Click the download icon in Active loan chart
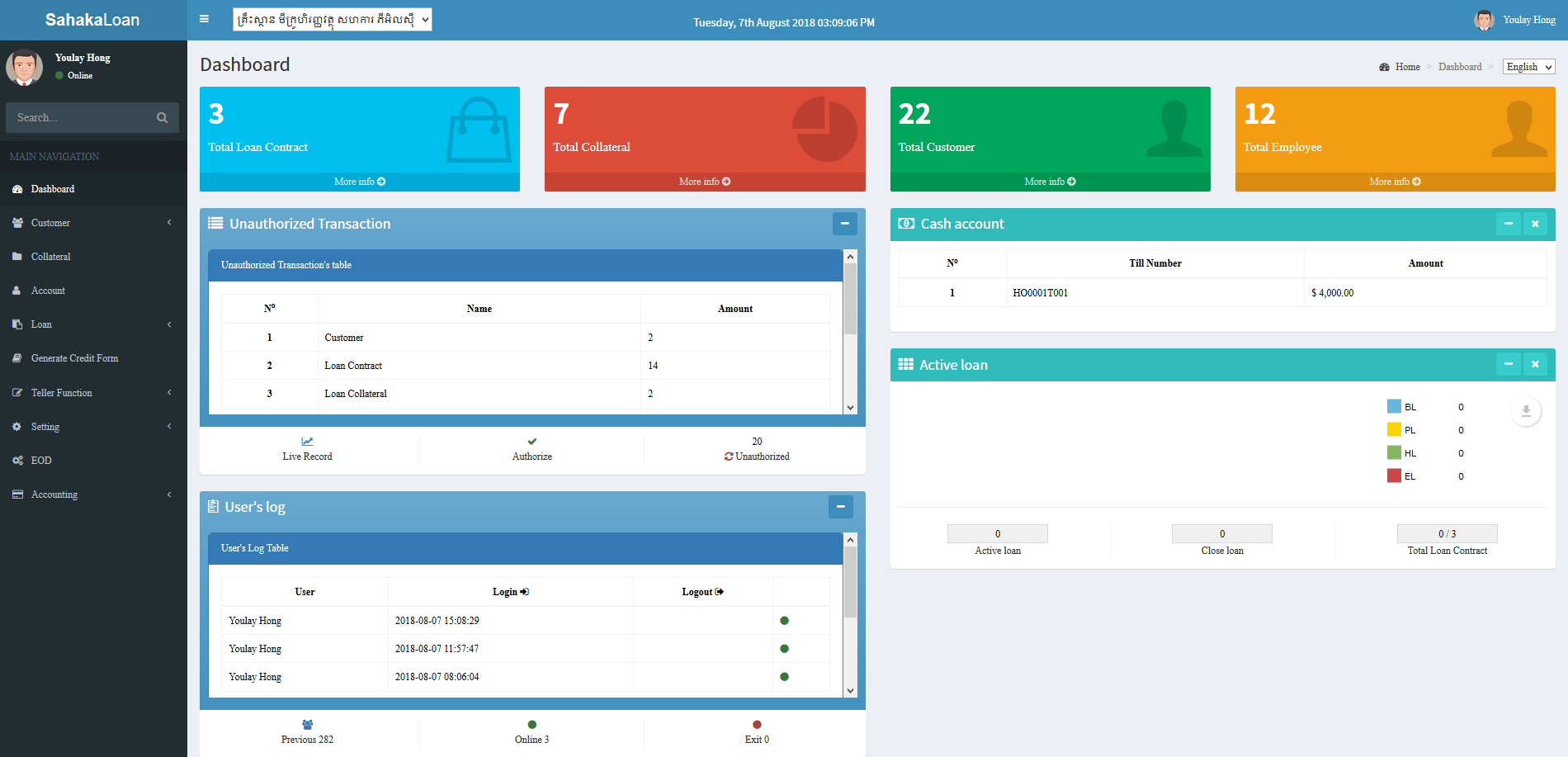Image resolution: width=1568 pixels, height=757 pixels. 1525,410
